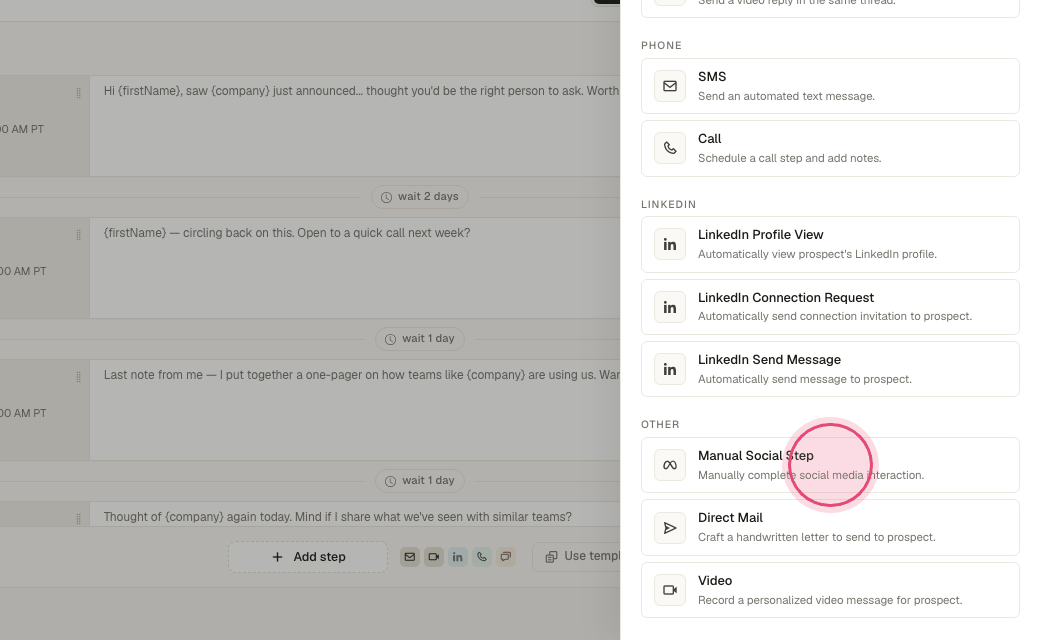Add video step via camera quick icon
The width and height of the screenshot is (1040, 640).
click(x=434, y=557)
